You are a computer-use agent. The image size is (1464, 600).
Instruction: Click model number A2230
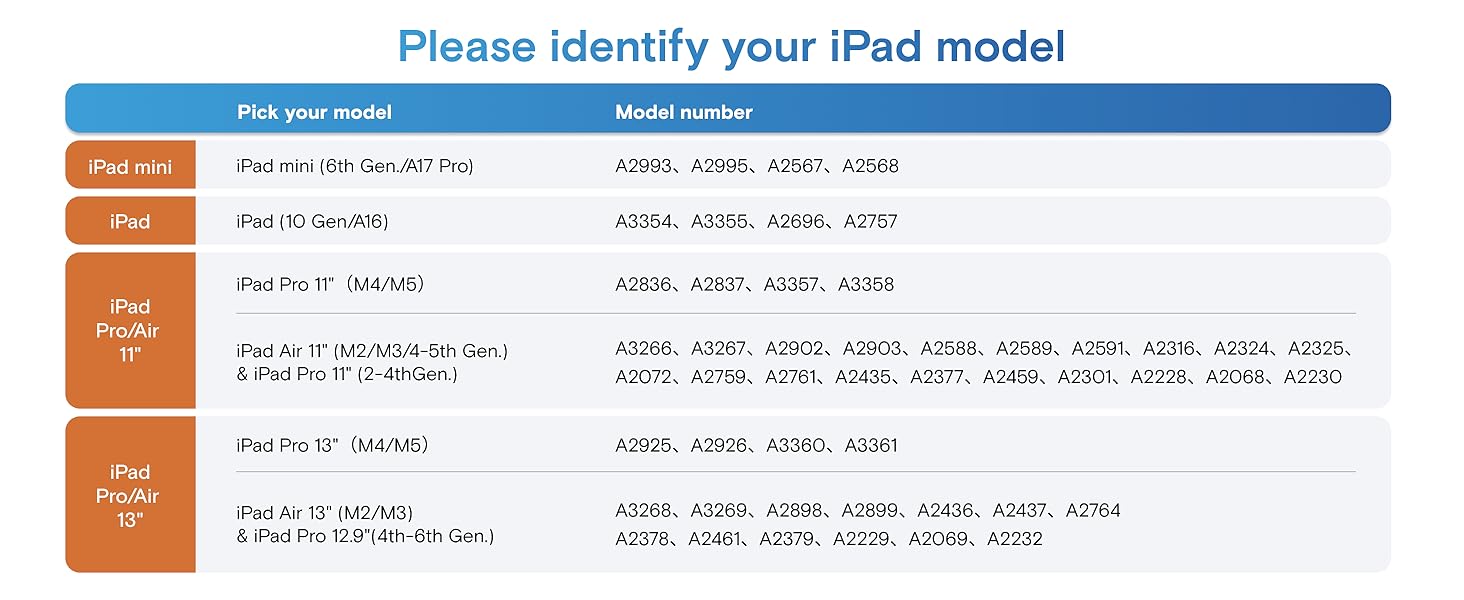1312,376
